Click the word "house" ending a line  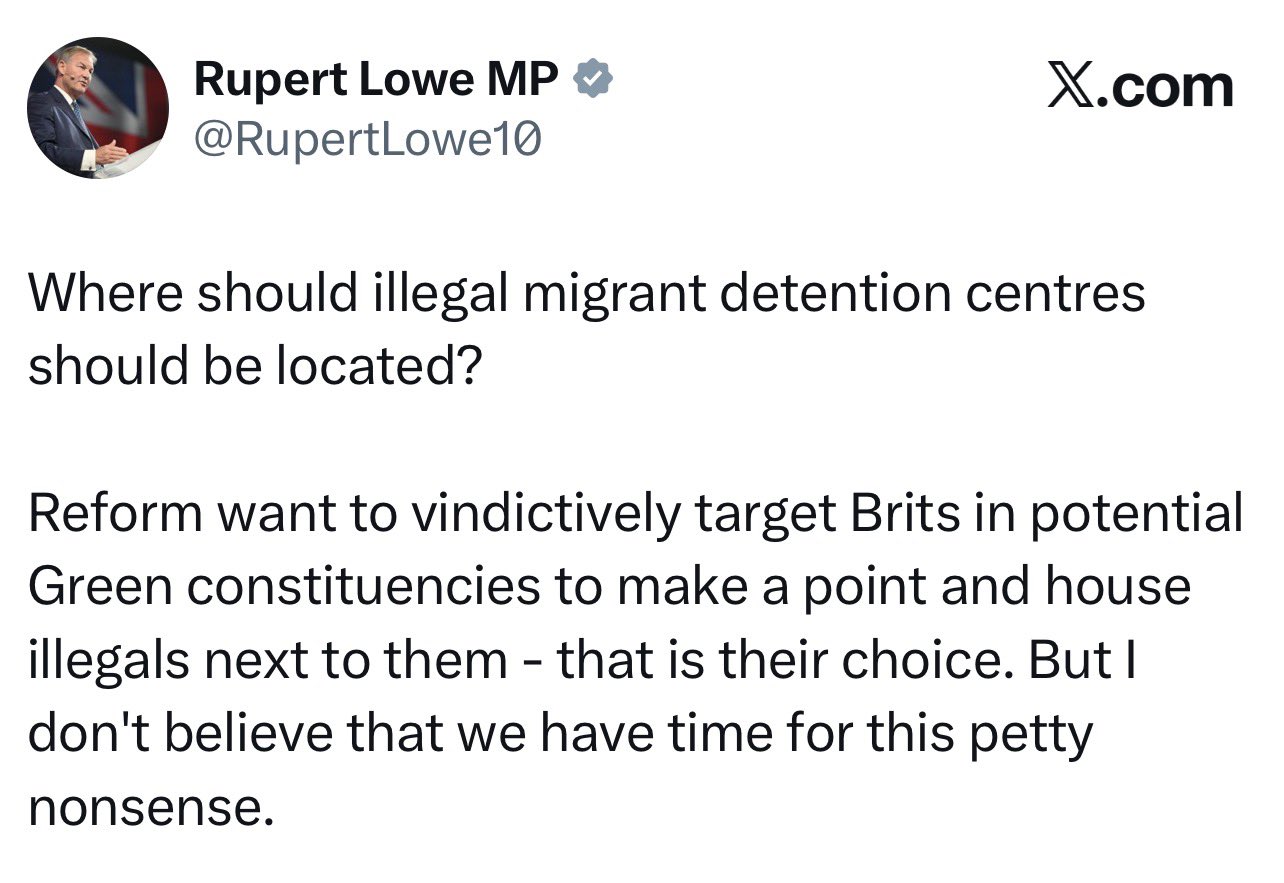pos(1118,588)
